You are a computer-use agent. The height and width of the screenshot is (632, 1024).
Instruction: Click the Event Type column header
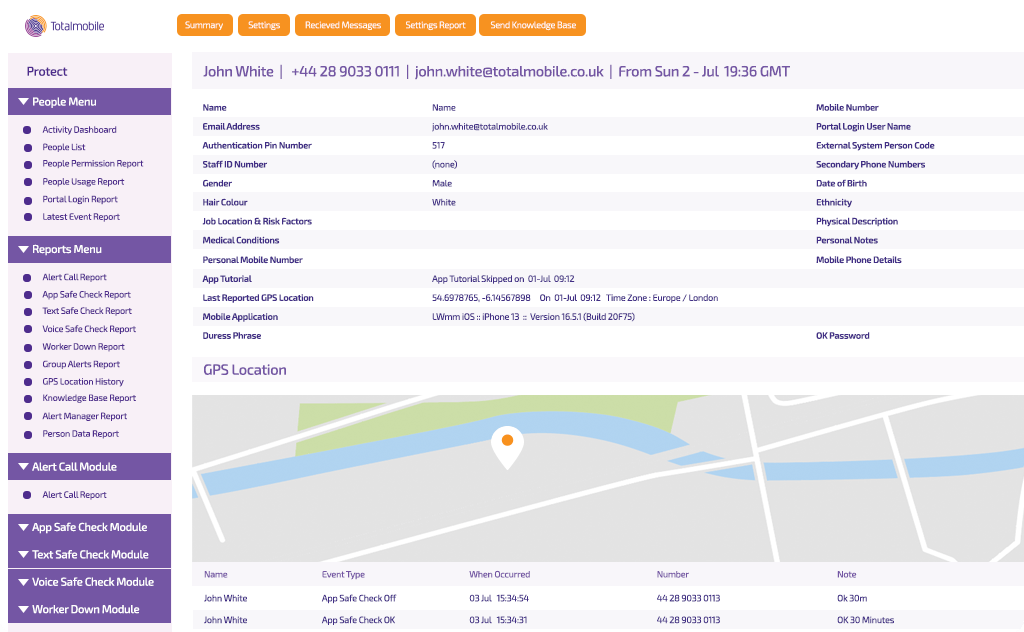pyautogui.click(x=344, y=575)
